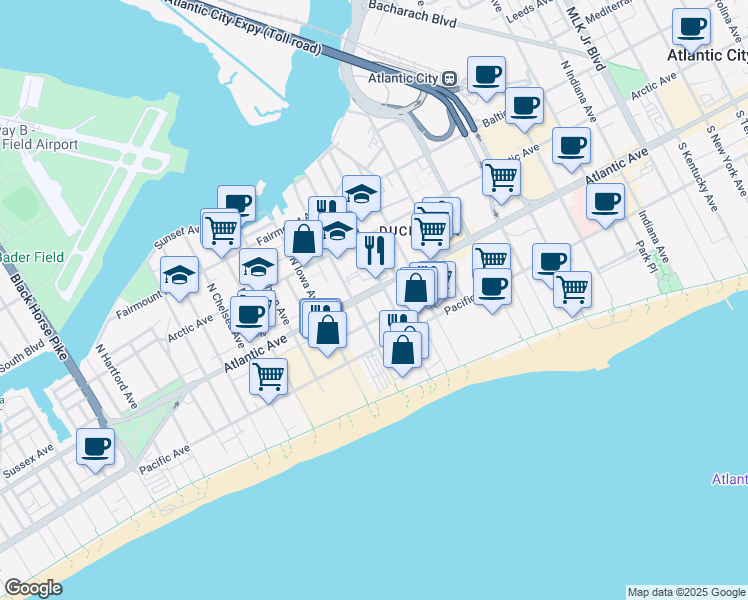Screen dimensions: 748x600
Task: Click the coffee cup marker near Sussex Ave
Action: click(96, 446)
